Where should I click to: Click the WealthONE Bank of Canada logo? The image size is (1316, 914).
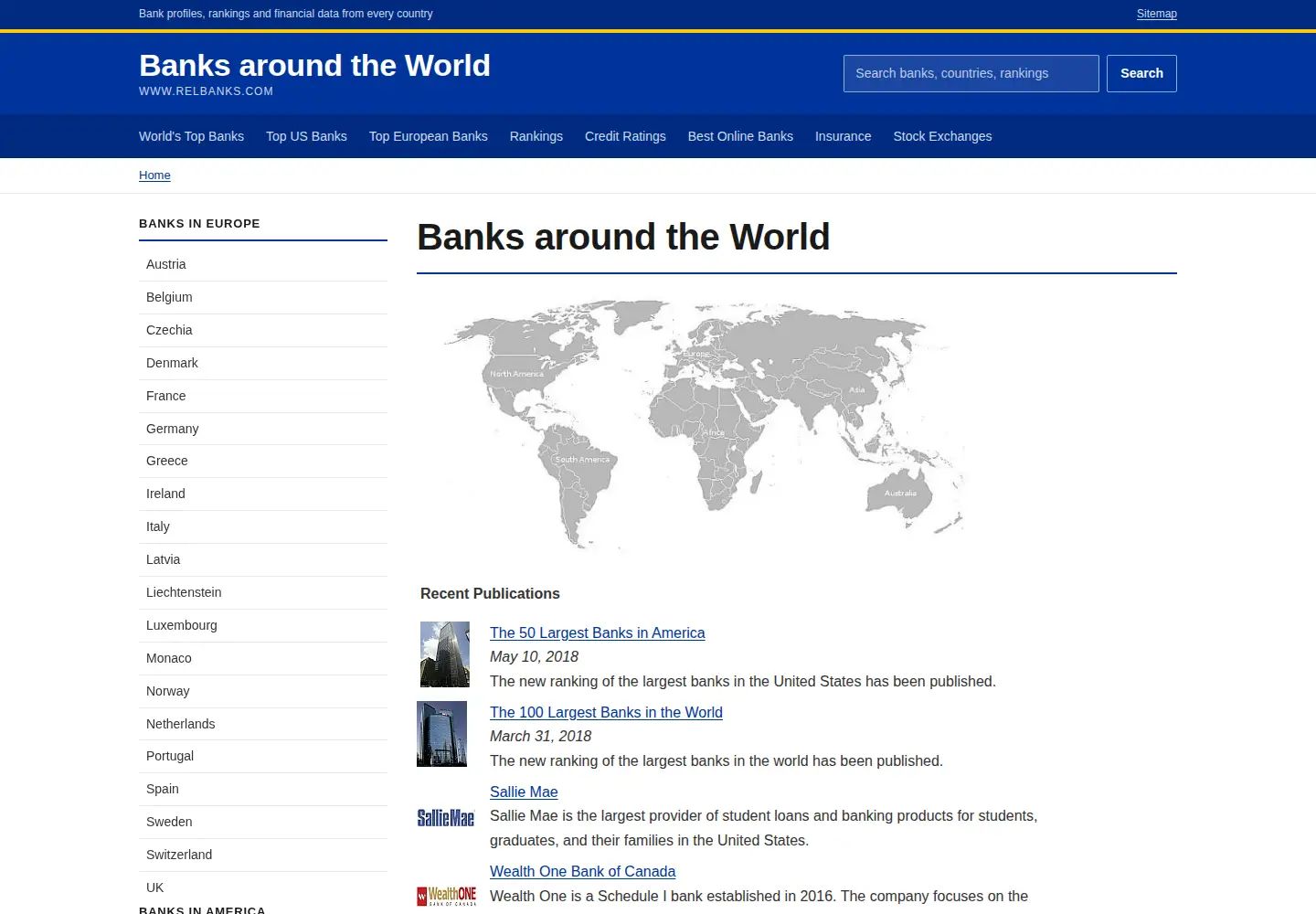(x=447, y=896)
